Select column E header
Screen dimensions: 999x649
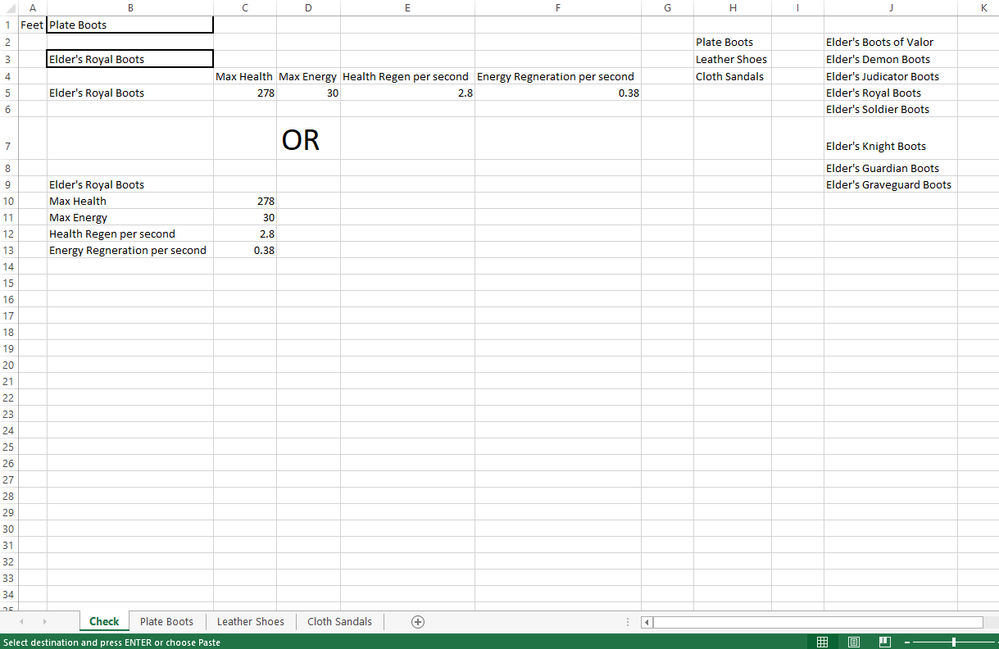(408, 8)
